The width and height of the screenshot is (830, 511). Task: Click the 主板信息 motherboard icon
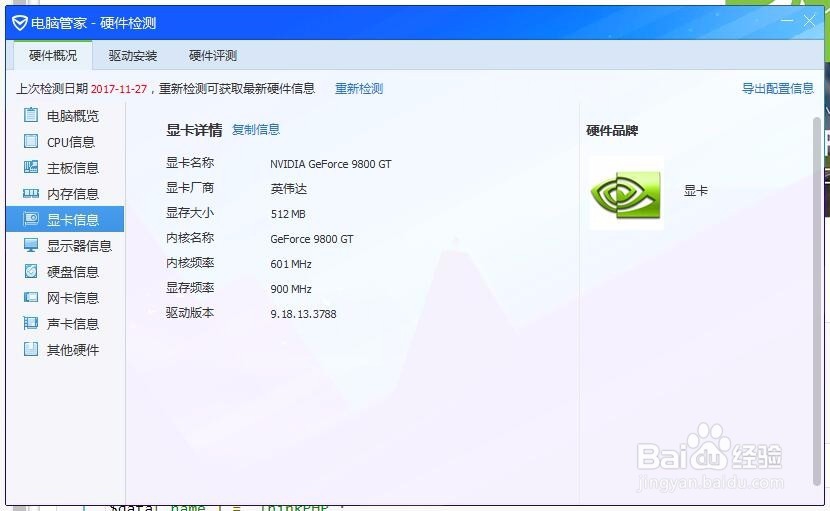point(31,167)
